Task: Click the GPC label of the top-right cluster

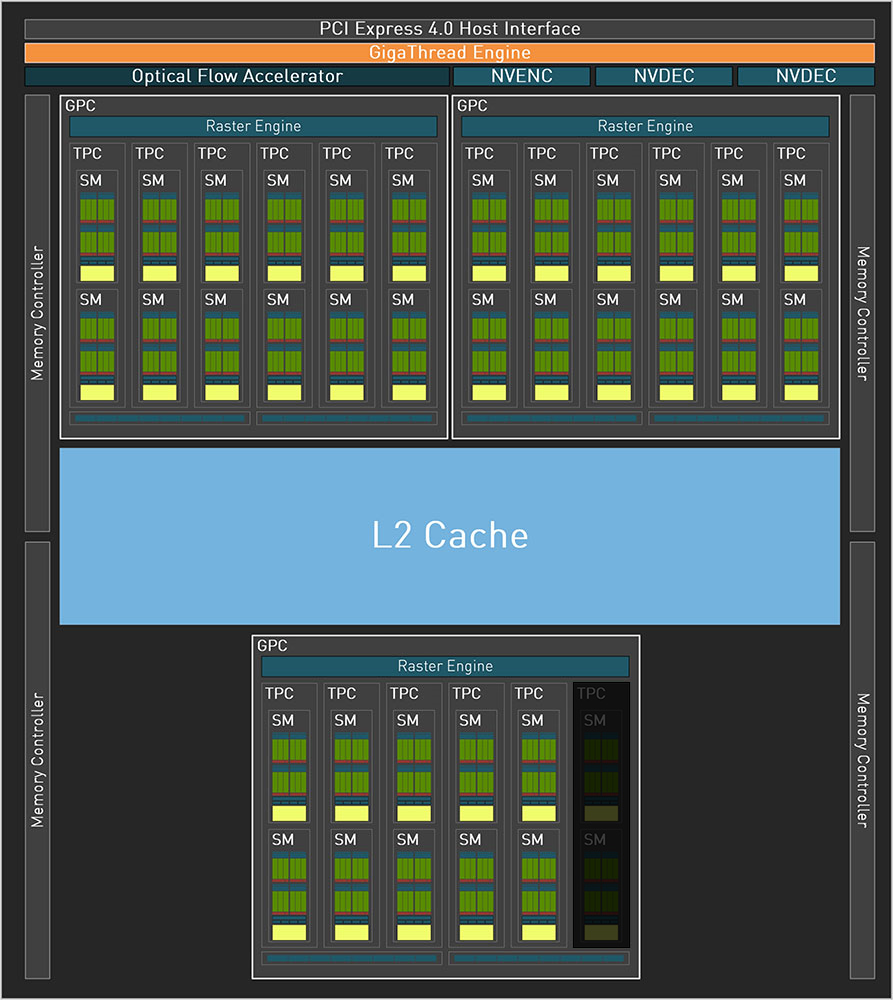Action: [x=473, y=106]
